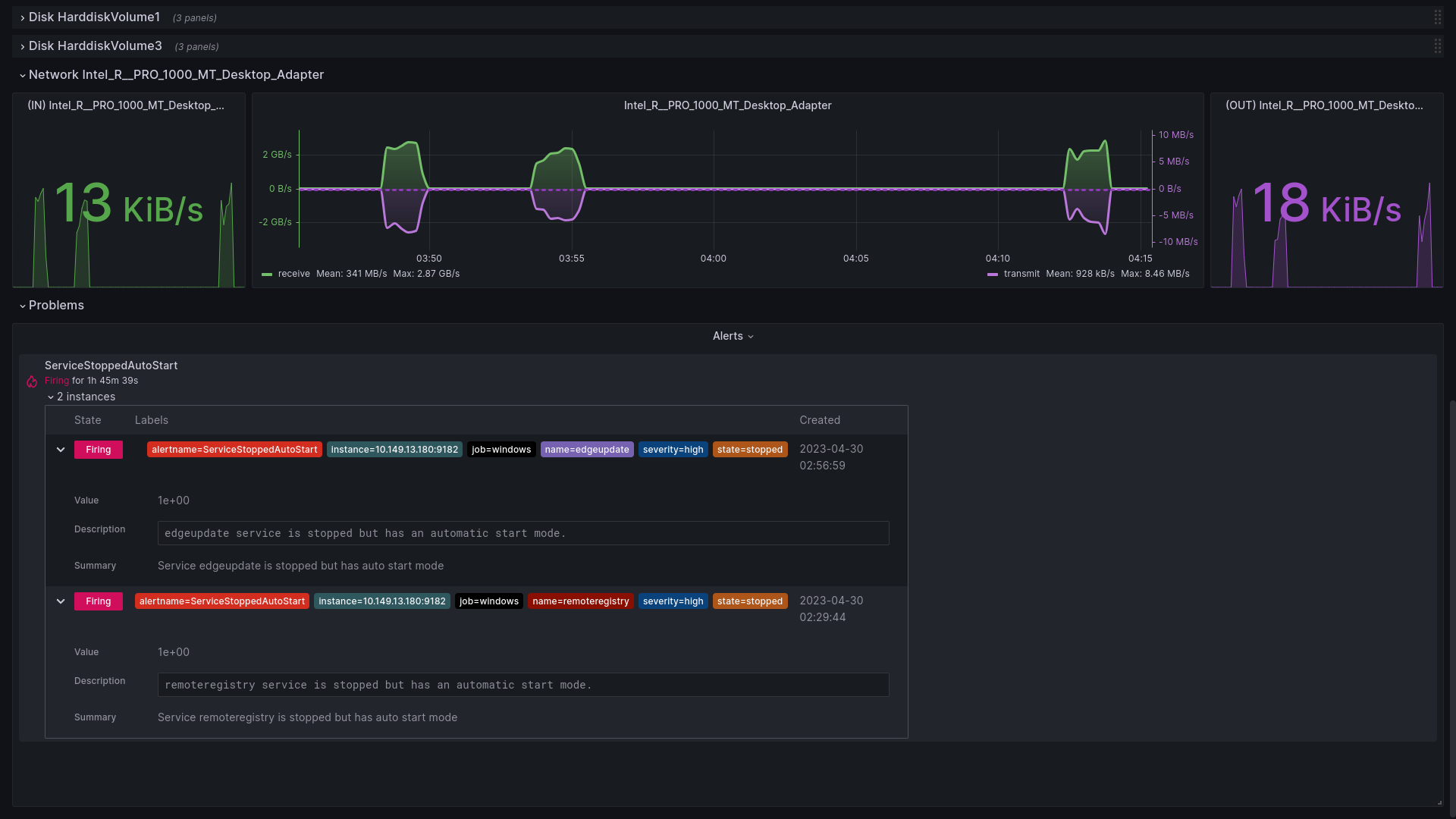Open the ServiceStoppedAutoStart alert rule
Viewport: 1456px width, 819px height.
point(111,366)
